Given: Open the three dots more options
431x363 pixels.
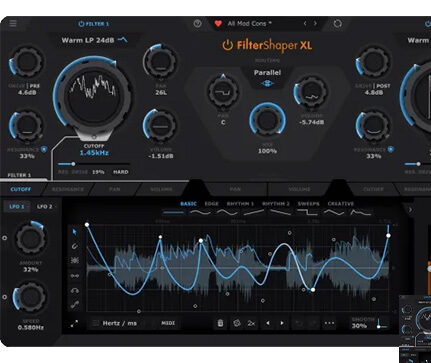Looking at the screenshot, I should pos(329,323).
